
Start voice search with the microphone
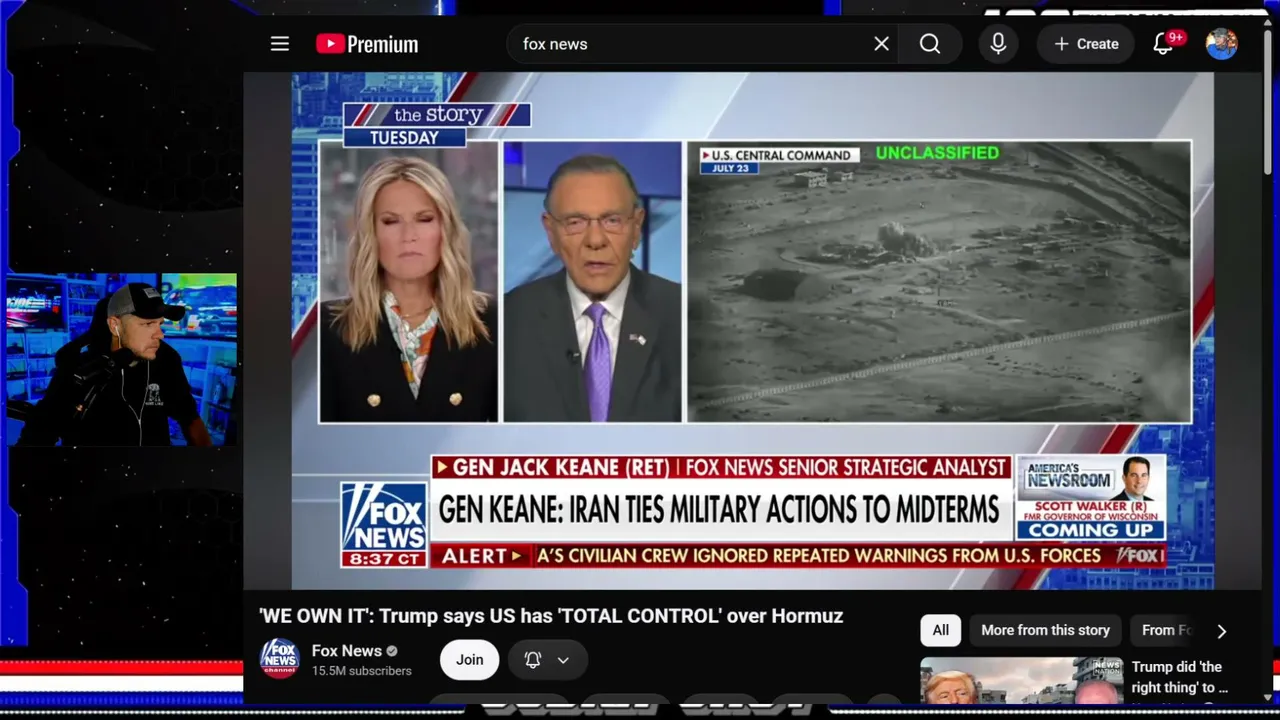coord(998,44)
